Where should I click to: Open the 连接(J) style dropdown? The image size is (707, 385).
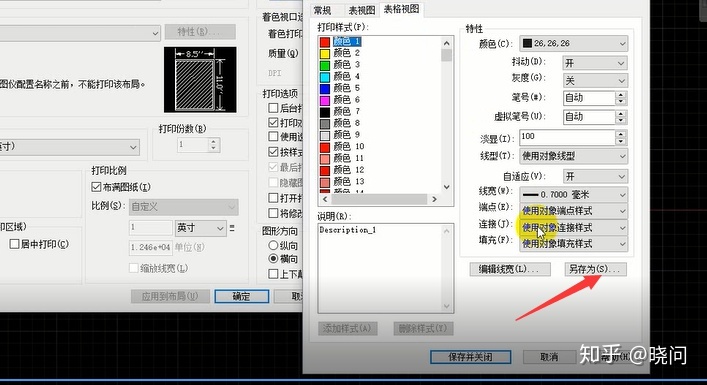(574, 228)
